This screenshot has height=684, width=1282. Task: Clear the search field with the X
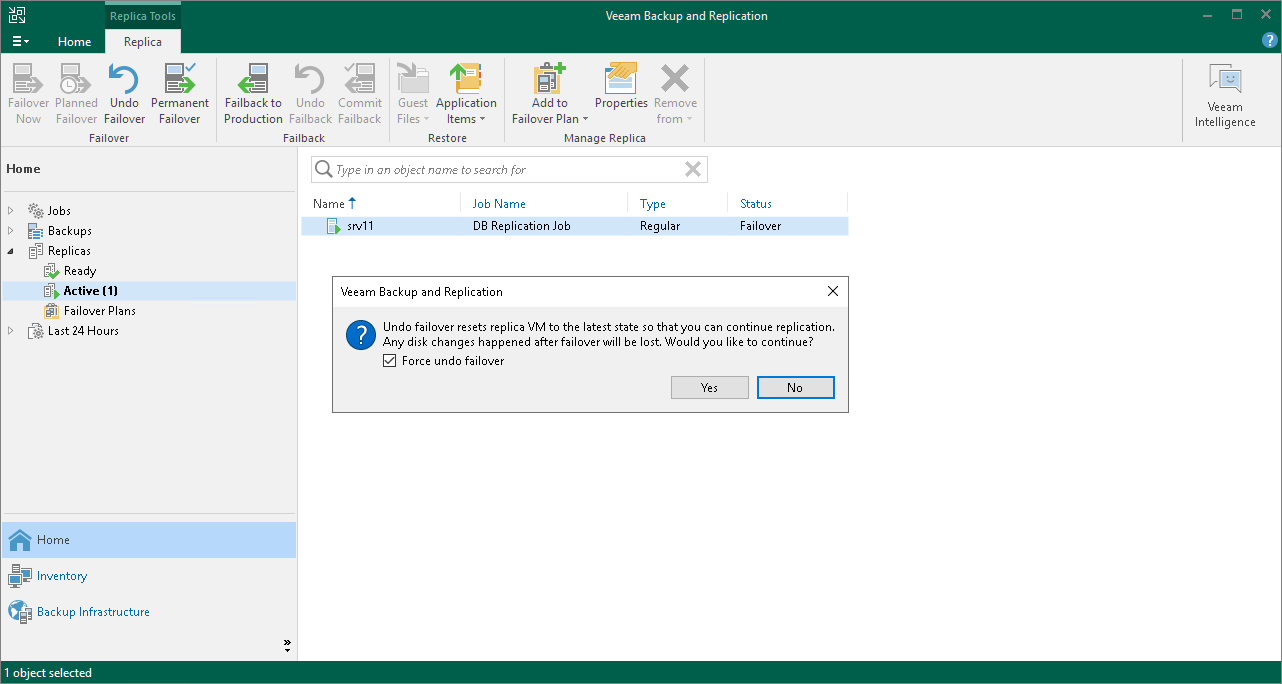pos(692,170)
